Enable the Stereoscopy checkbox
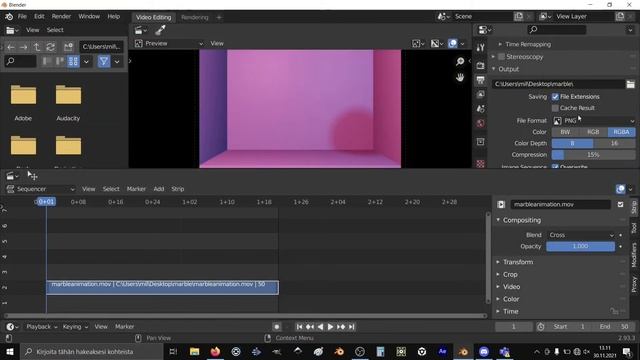 pos(502,57)
